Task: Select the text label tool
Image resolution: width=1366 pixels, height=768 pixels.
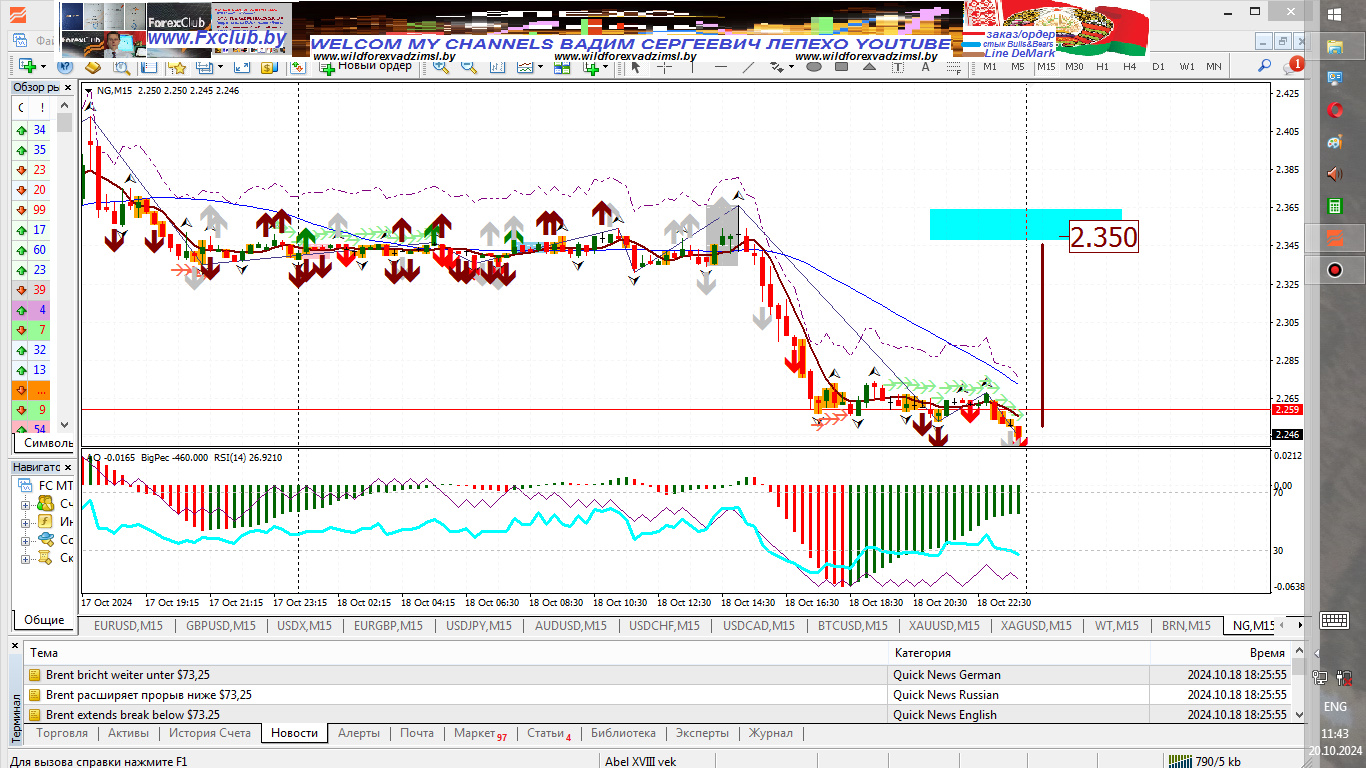Action: click(897, 67)
